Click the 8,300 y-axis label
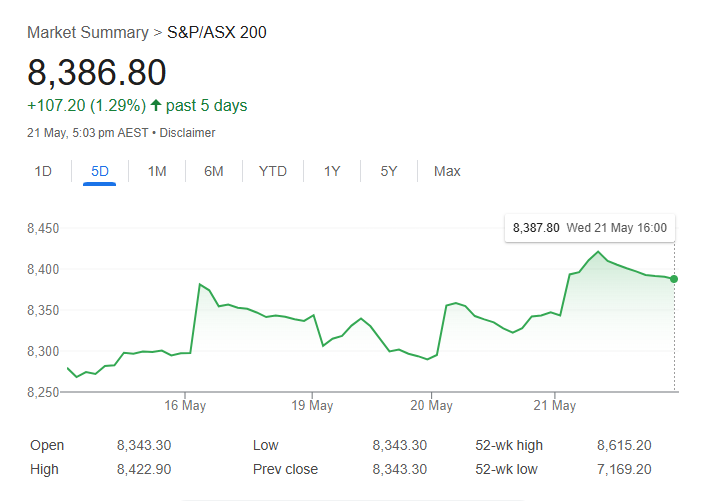 pyautogui.click(x=43, y=351)
